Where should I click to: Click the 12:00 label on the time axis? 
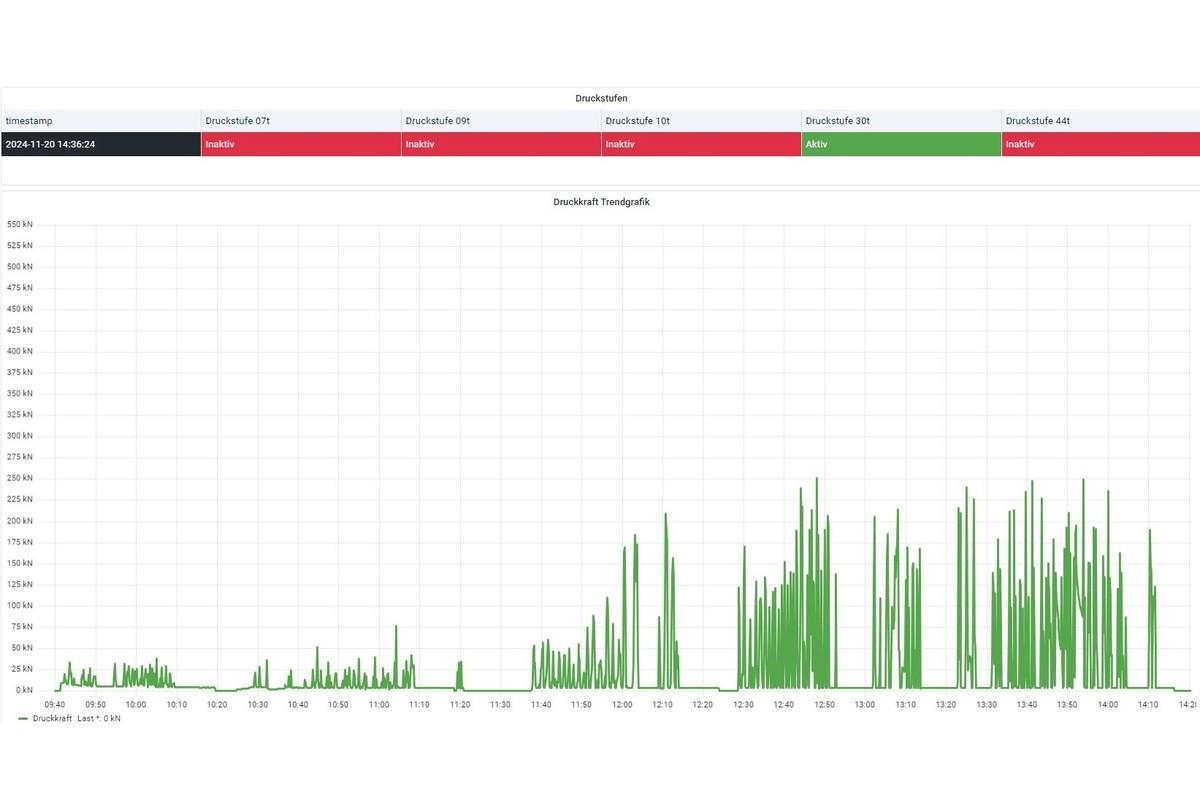[622, 705]
